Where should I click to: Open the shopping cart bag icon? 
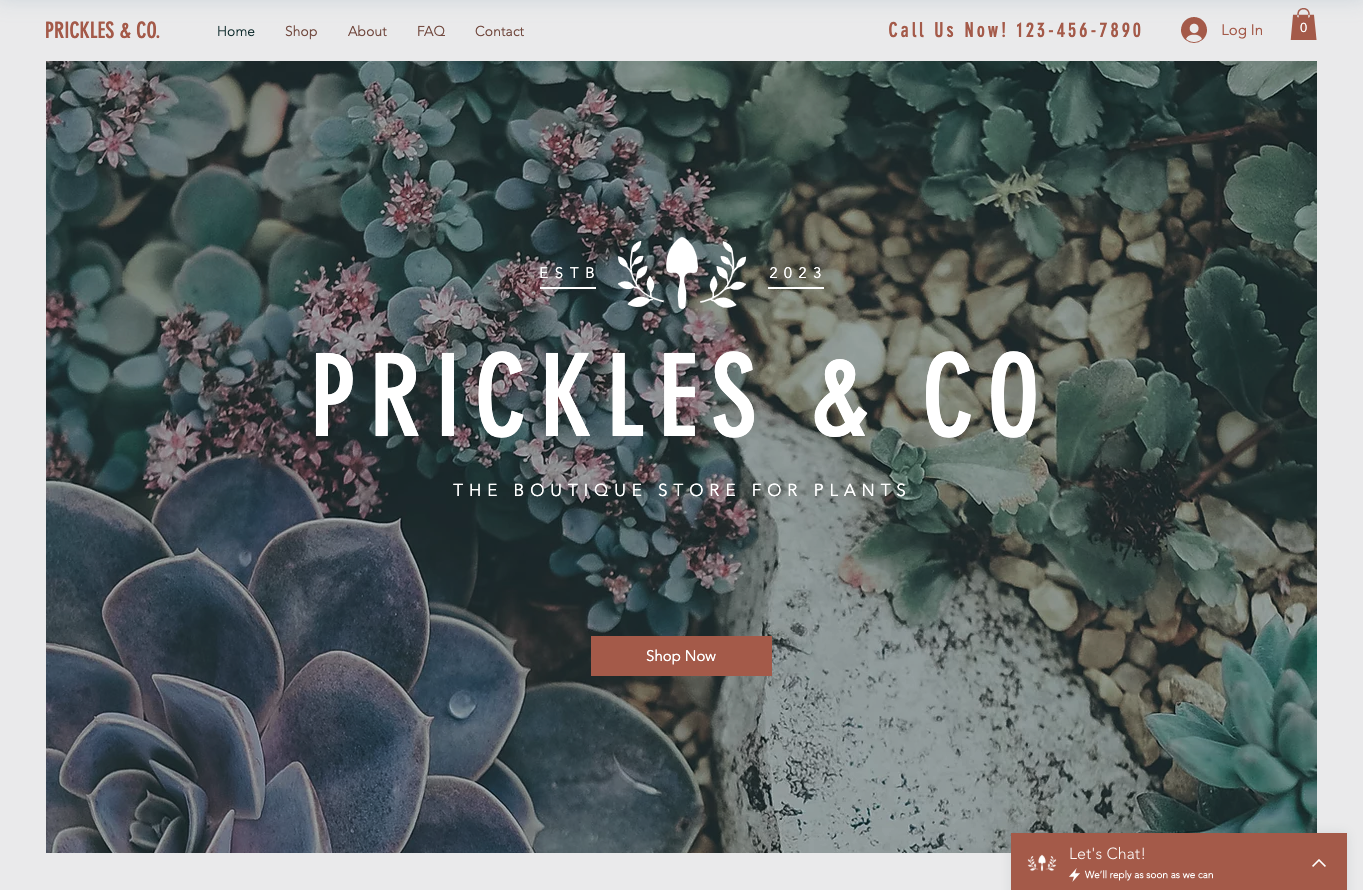pos(1303,25)
